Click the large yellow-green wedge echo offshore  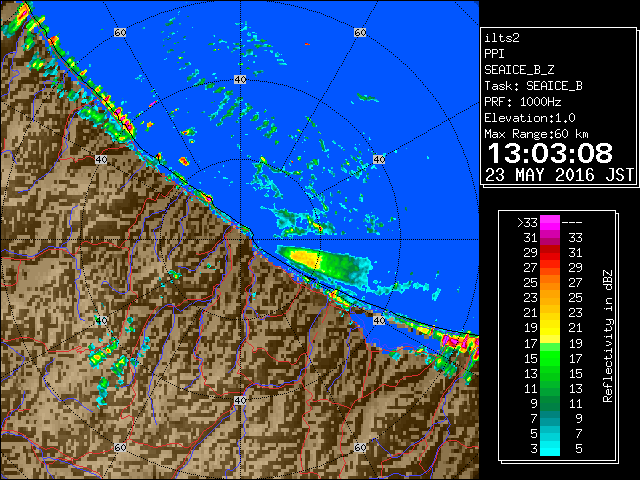tap(322, 264)
